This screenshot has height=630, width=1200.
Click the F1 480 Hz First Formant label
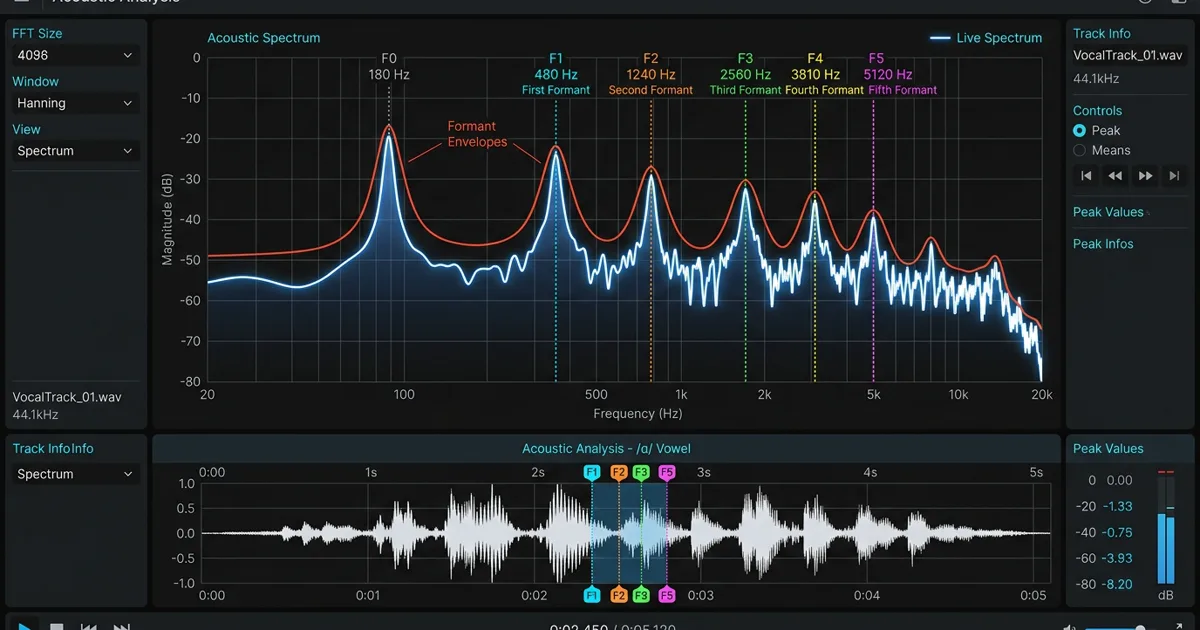click(x=556, y=74)
